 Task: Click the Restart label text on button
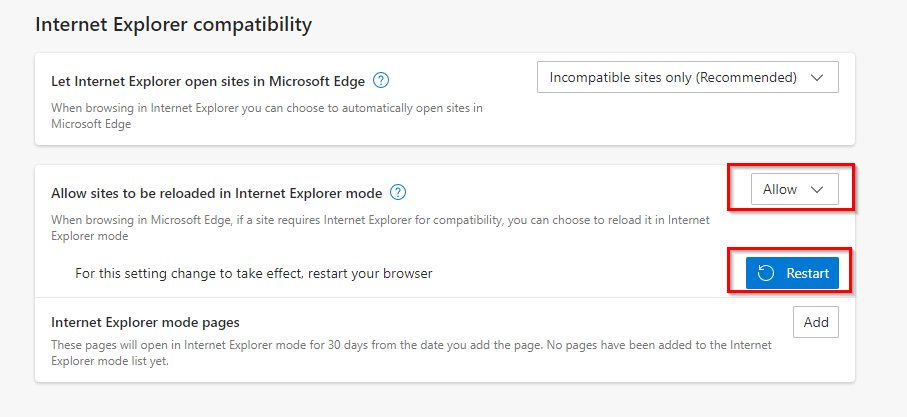[x=806, y=273]
